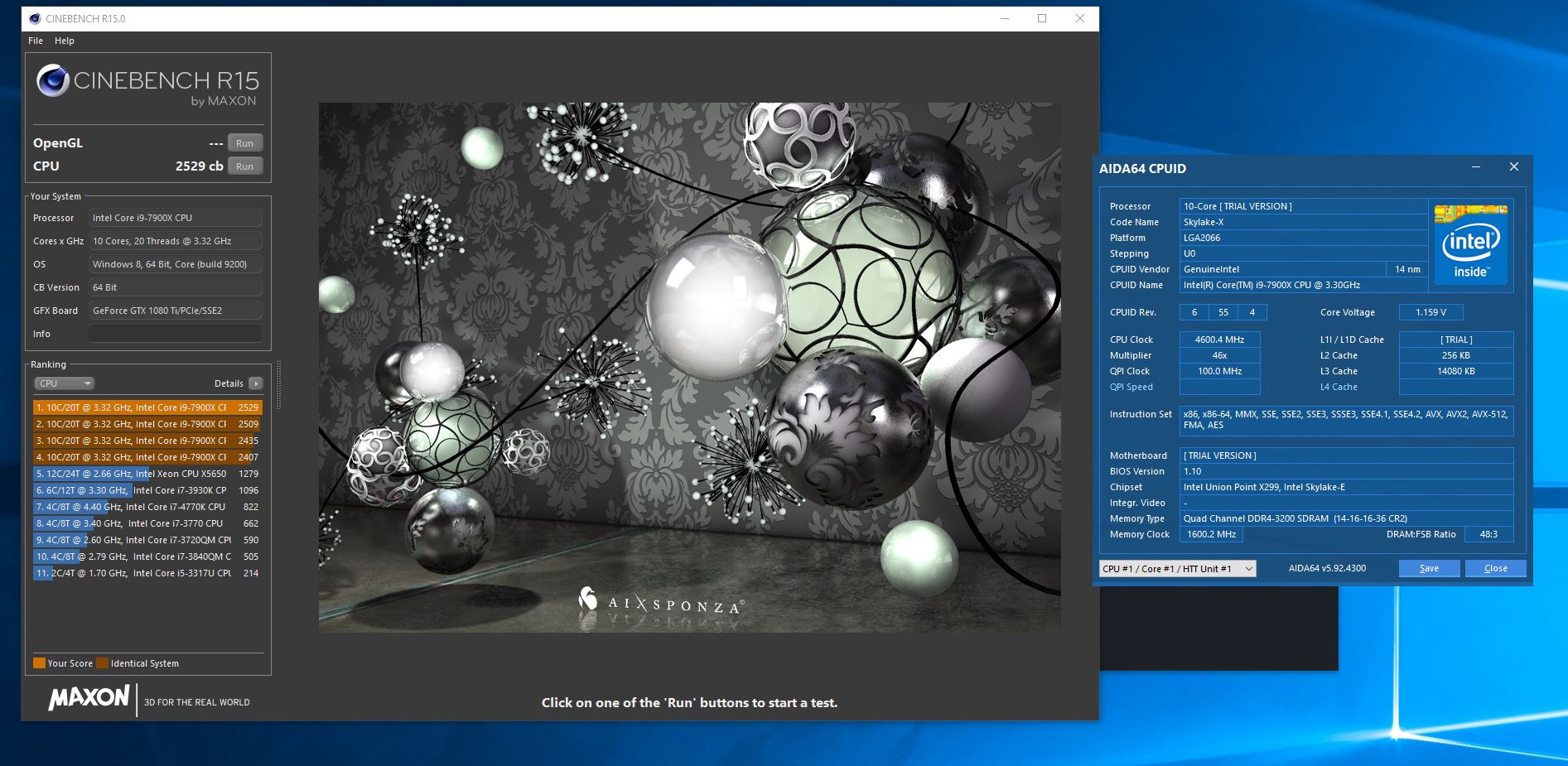Click the rendered scene image in Cinebench
Screen dimensions: 1568x766
(x=689, y=367)
